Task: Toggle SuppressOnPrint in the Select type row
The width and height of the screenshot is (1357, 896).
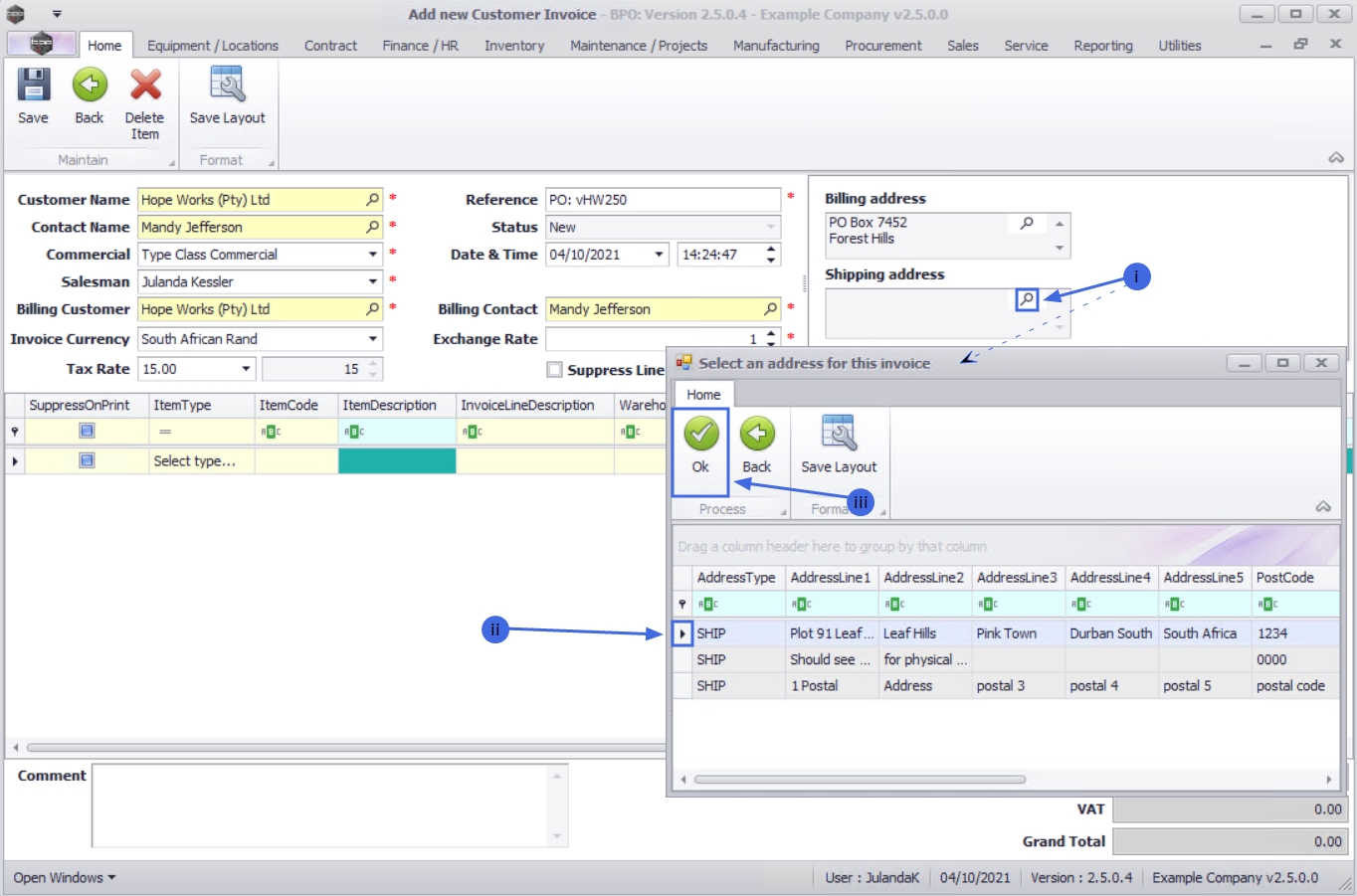Action: point(87,460)
